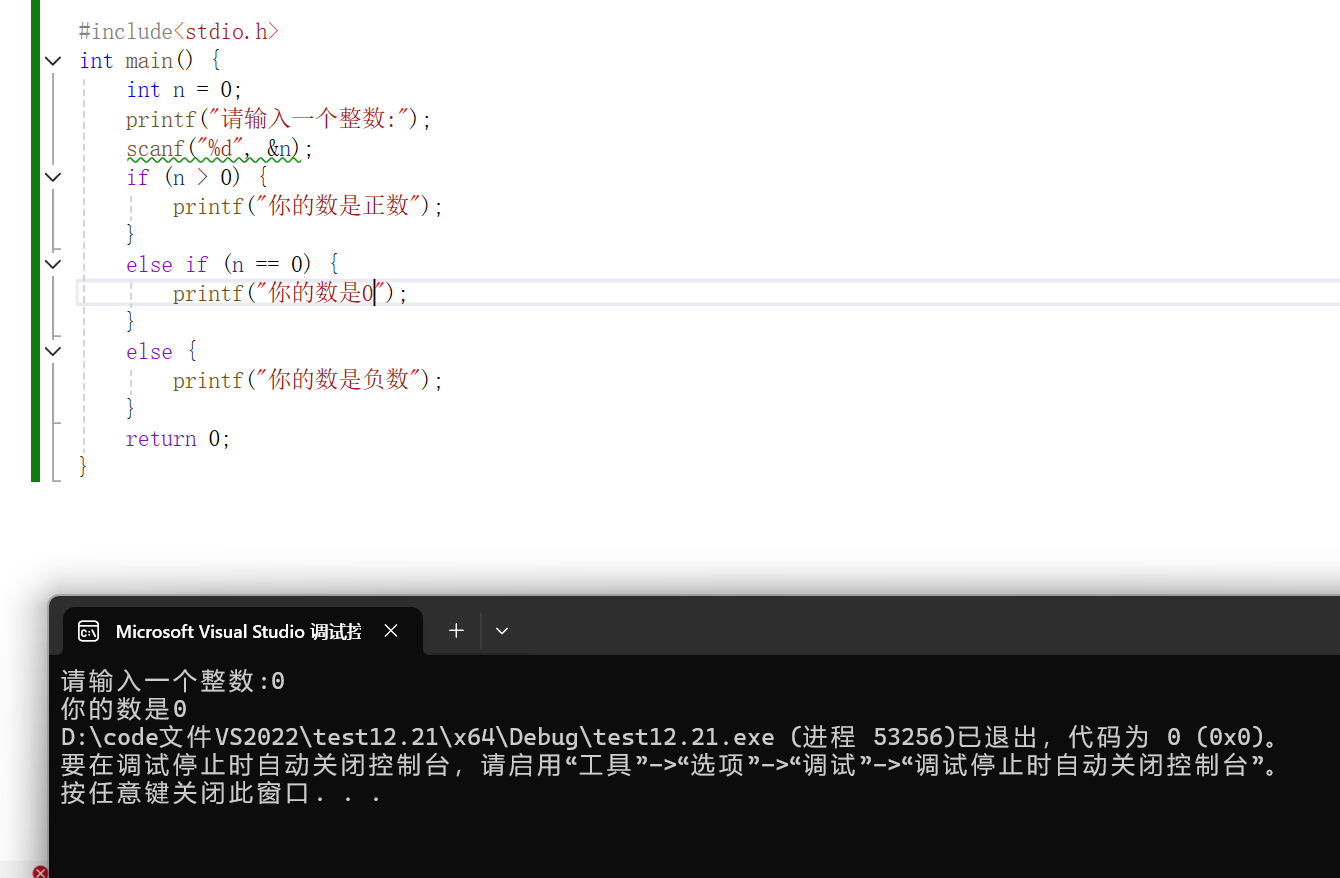This screenshot has height=878, width=1340.
Task: Click the printf("你的数是正数") statement
Action: (308, 206)
